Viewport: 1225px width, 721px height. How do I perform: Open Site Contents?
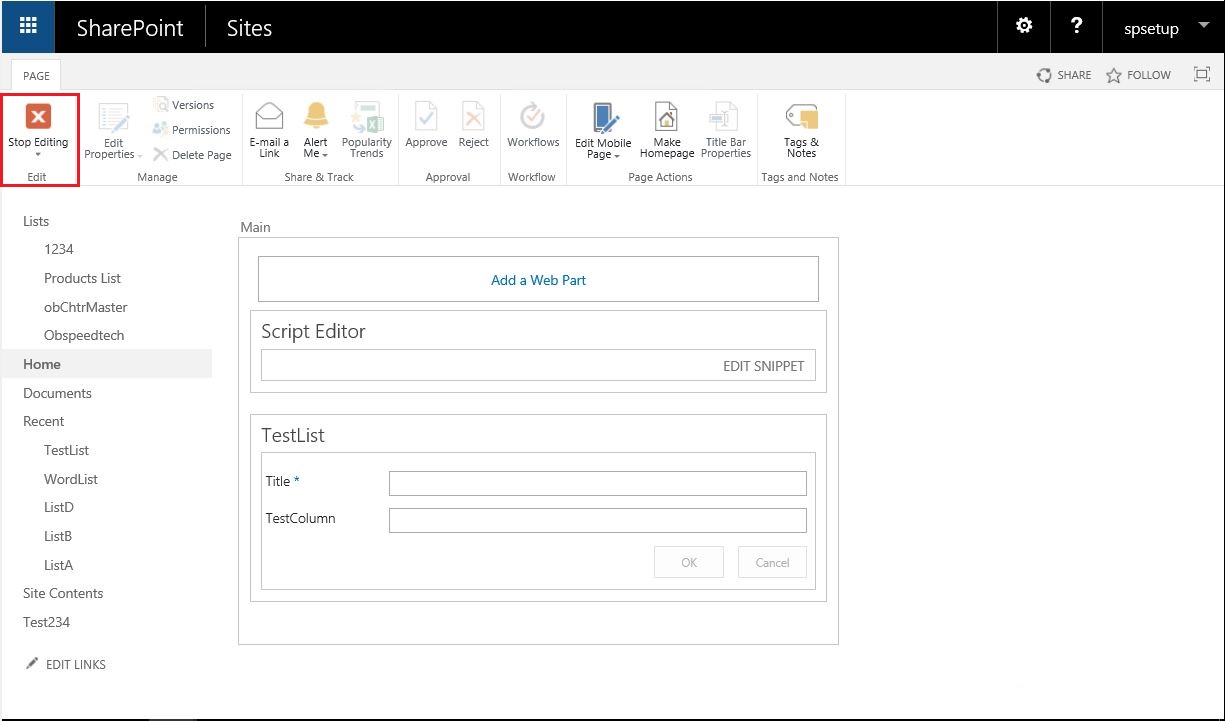click(x=63, y=593)
